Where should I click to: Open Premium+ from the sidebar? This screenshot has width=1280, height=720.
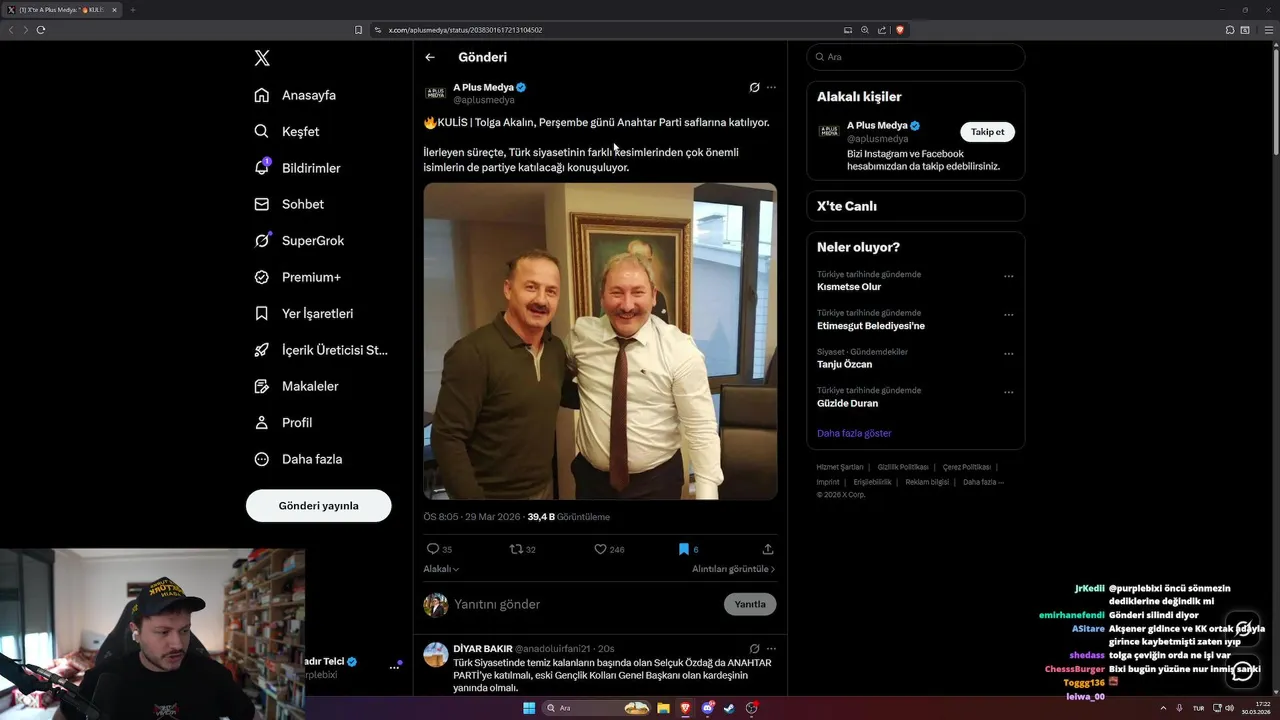(x=297, y=277)
